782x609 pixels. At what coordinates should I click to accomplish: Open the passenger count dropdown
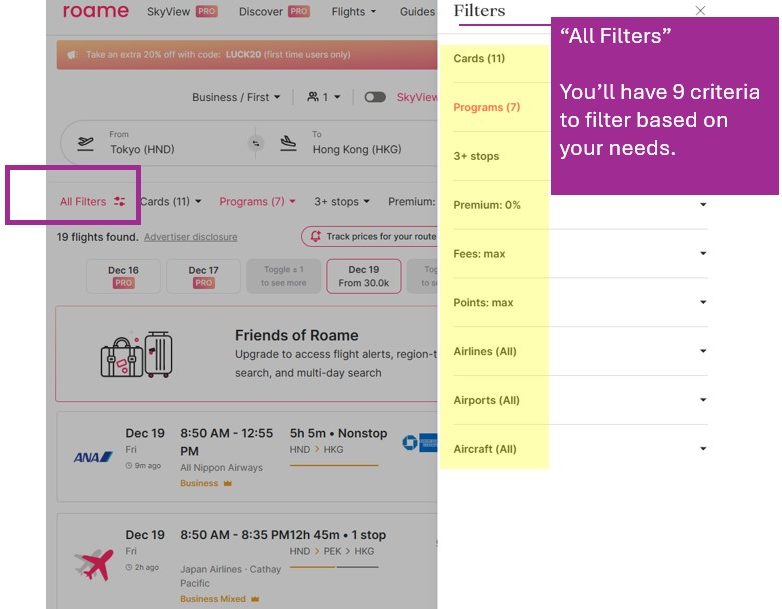click(324, 97)
